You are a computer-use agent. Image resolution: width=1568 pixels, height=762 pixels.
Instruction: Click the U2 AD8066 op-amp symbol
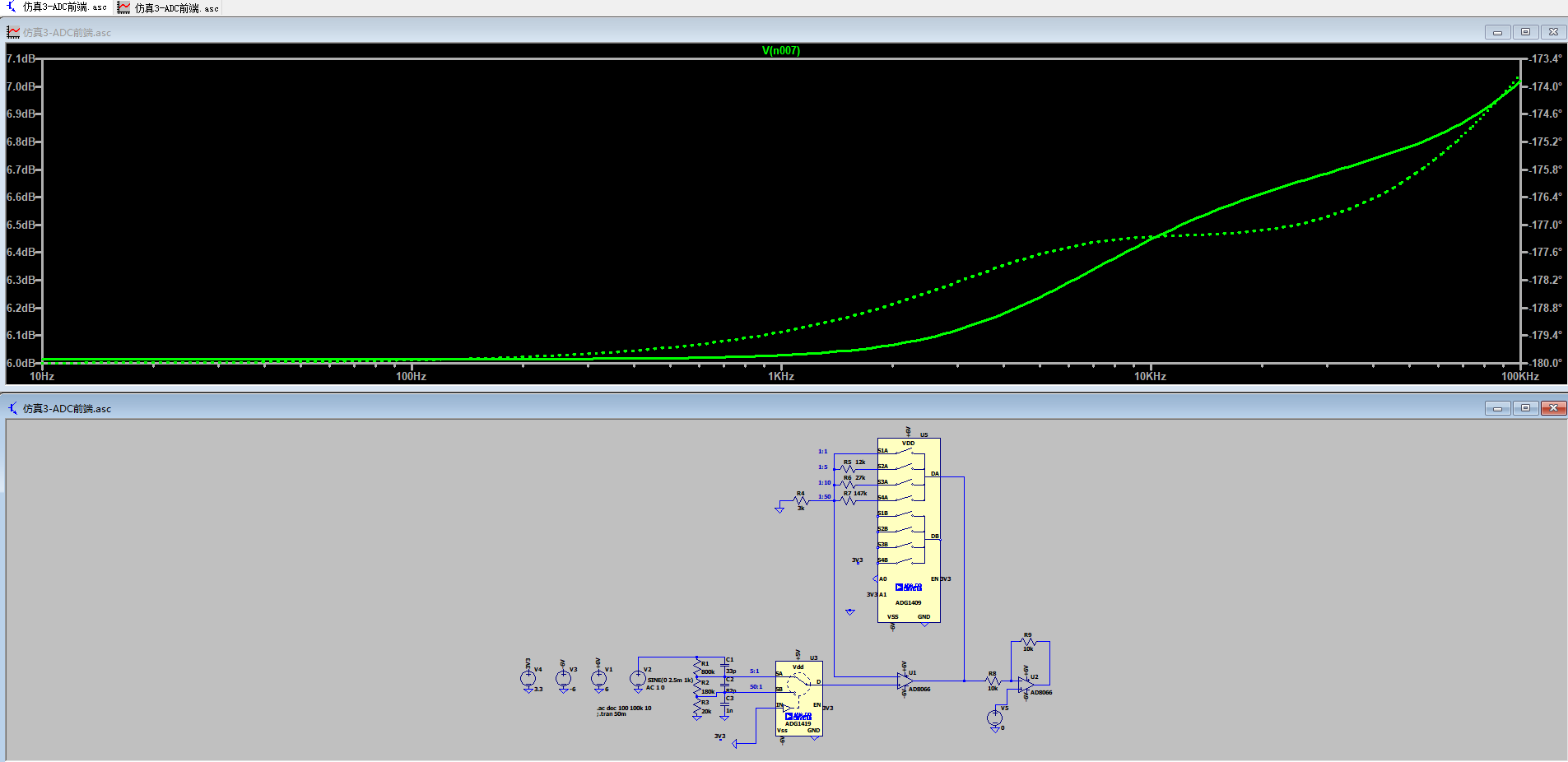tap(1026, 684)
